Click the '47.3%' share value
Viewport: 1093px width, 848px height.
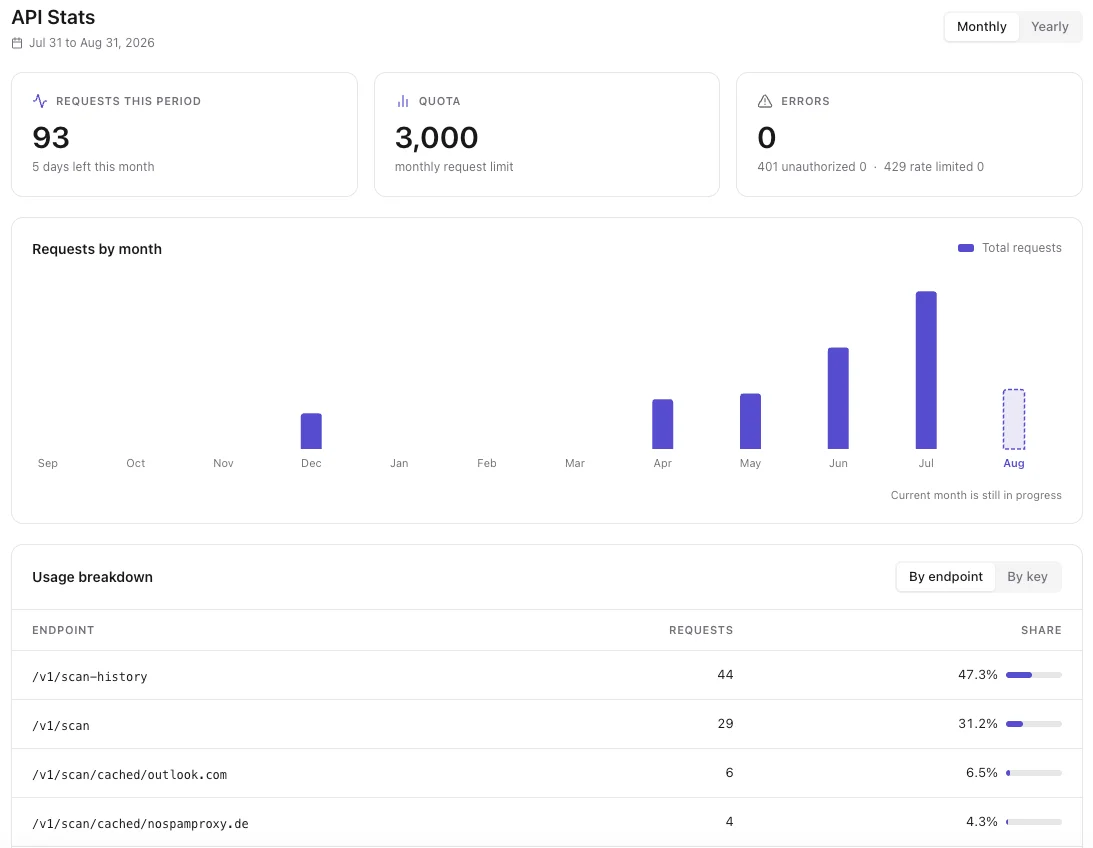click(977, 674)
